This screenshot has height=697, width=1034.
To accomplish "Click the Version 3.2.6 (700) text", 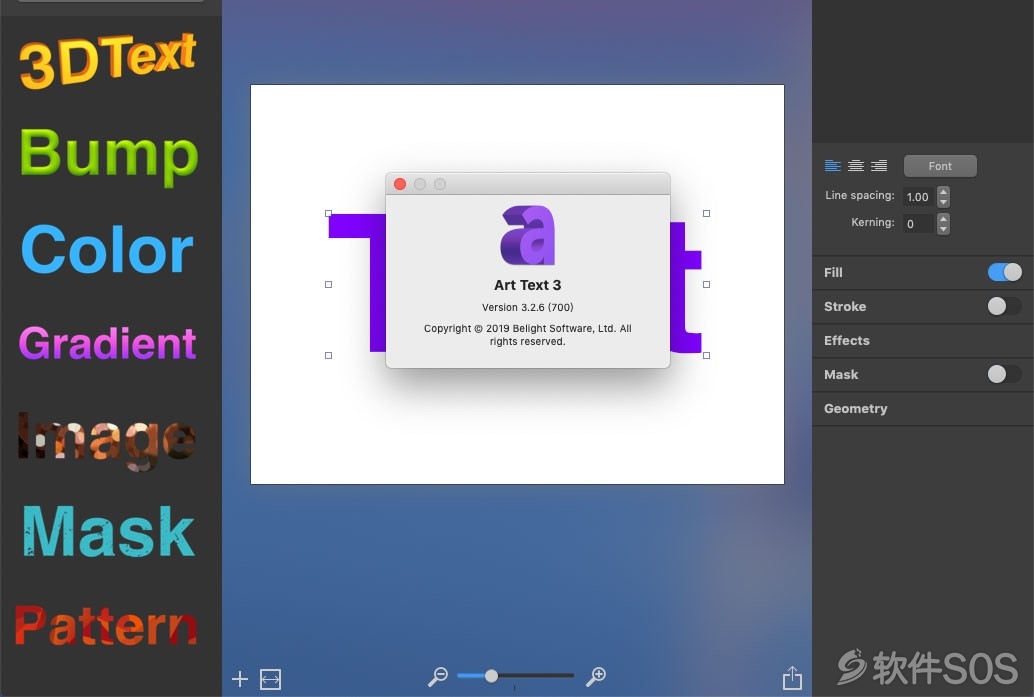I will coord(528,307).
